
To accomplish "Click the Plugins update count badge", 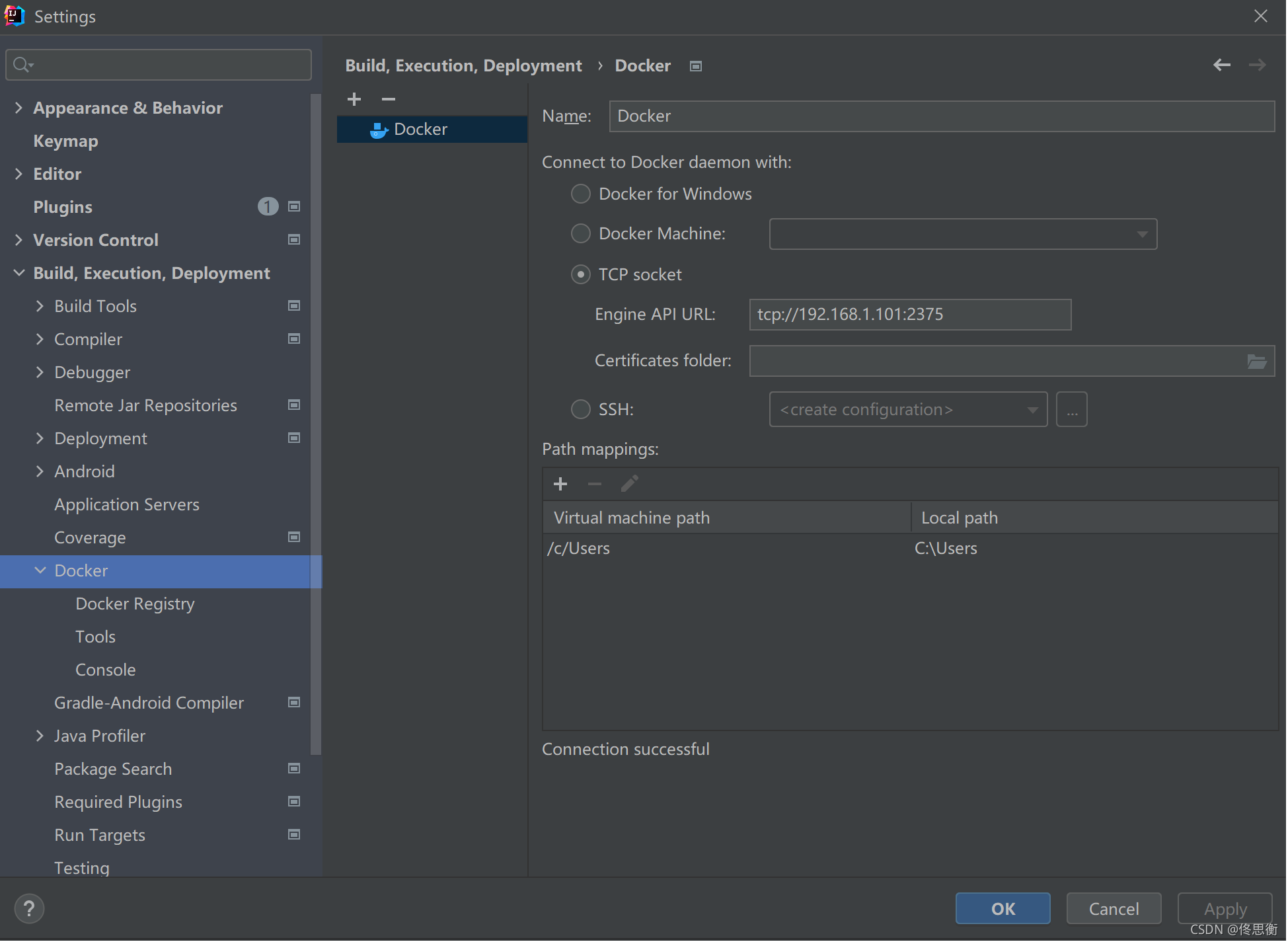I will pos(268,207).
